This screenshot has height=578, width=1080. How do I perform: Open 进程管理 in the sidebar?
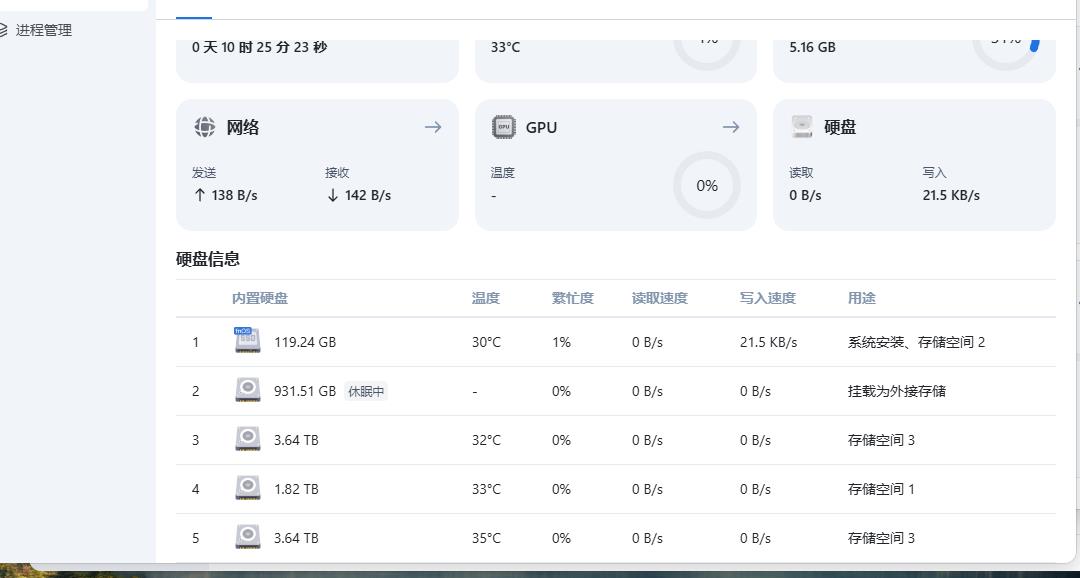pyautogui.click(x=44, y=30)
